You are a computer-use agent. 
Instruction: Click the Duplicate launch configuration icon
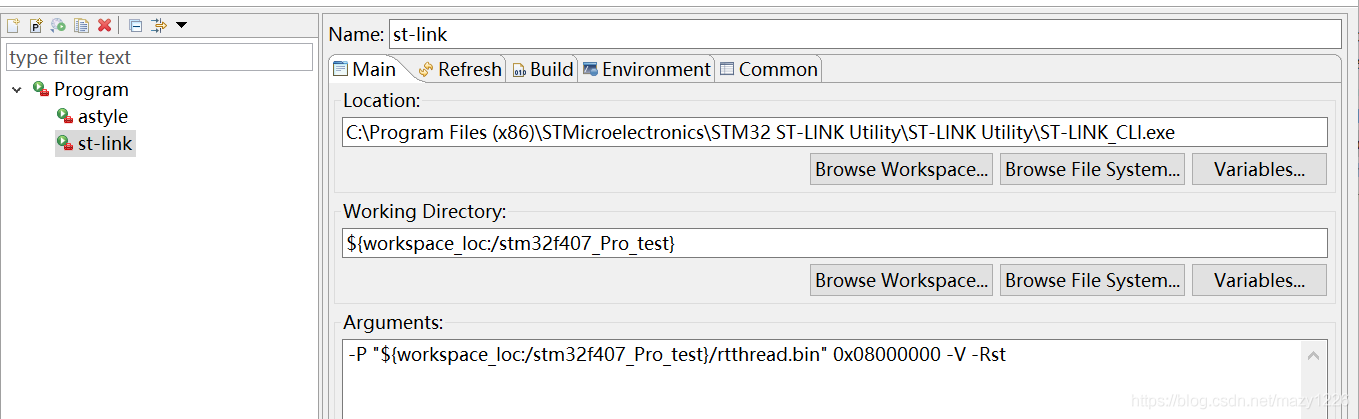[81, 25]
